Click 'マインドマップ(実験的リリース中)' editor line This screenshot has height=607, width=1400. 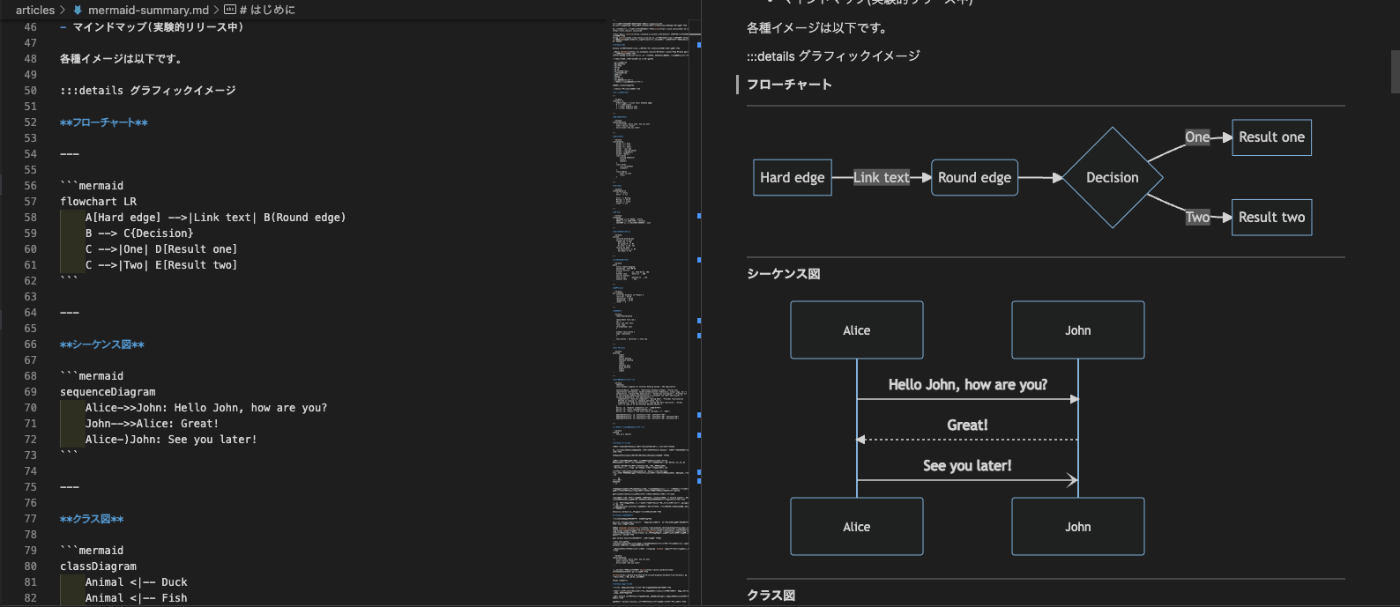click(152, 27)
